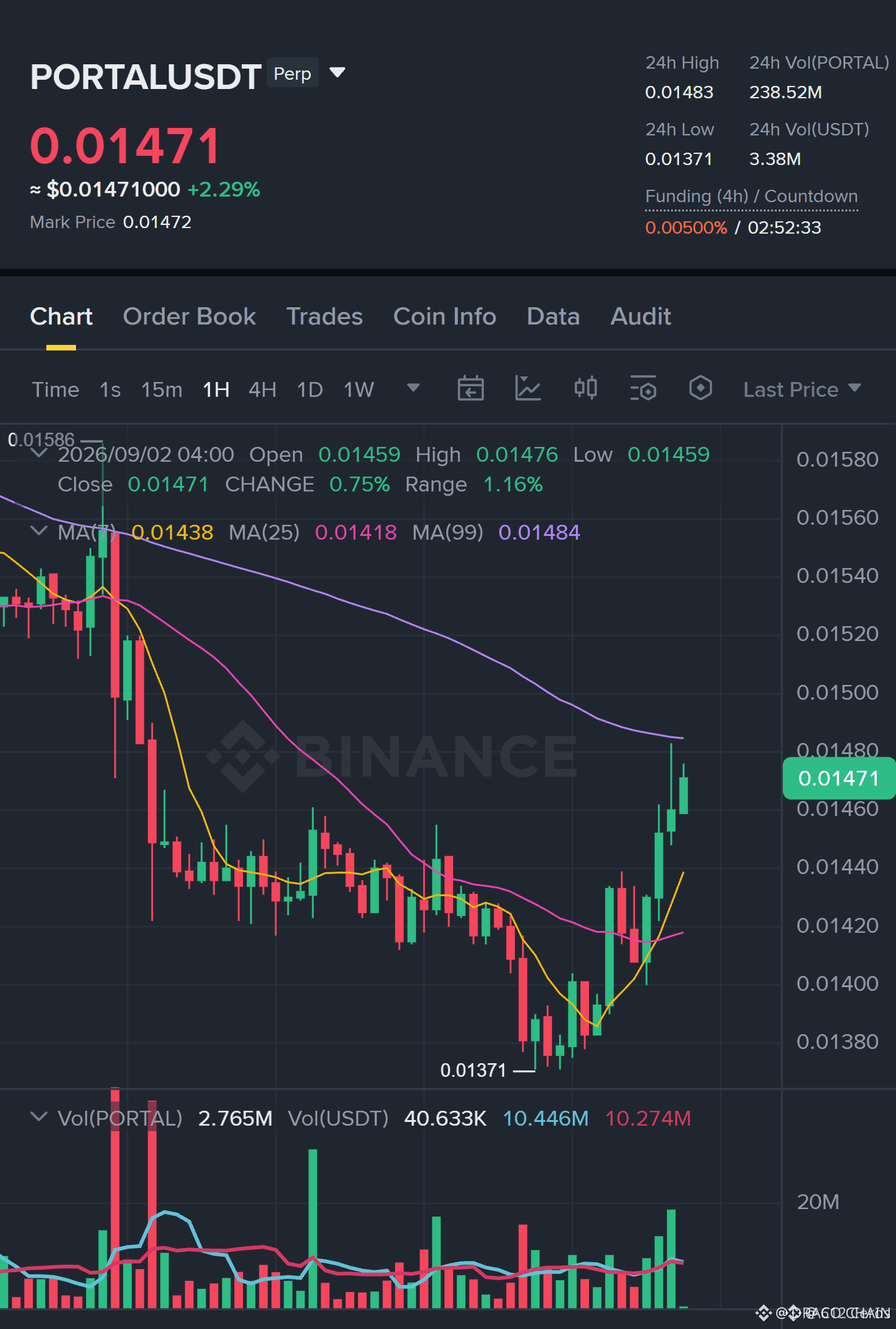This screenshot has width=896, height=1329.
Task: Open chart display settings icon
Action: 643,389
